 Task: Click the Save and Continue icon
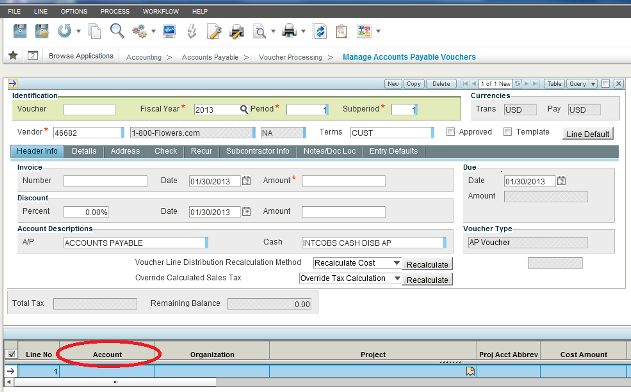click(x=42, y=31)
